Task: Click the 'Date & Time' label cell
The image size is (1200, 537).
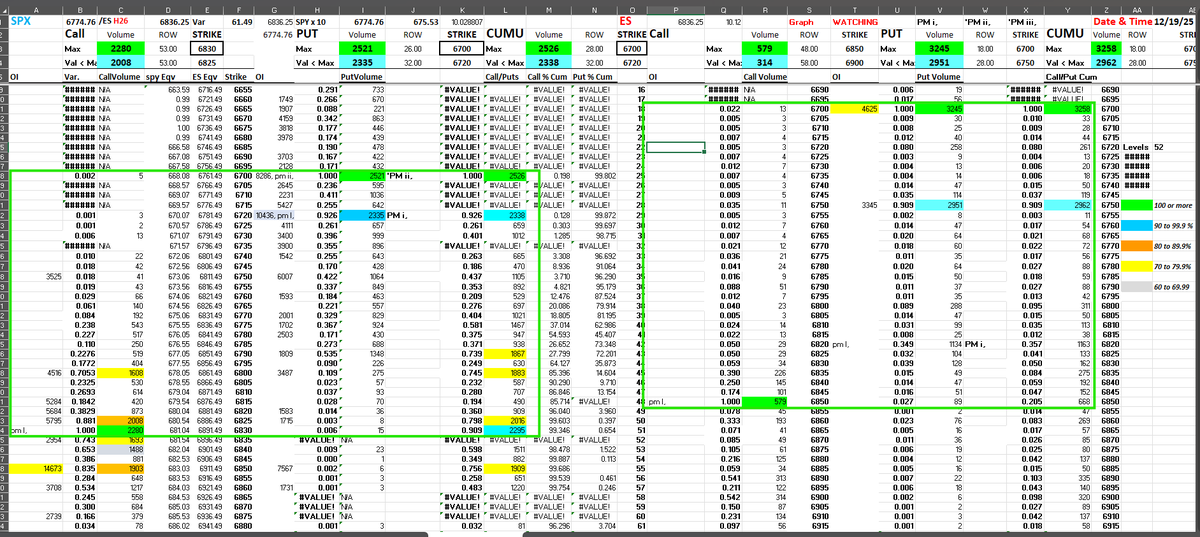Action: tap(1122, 20)
